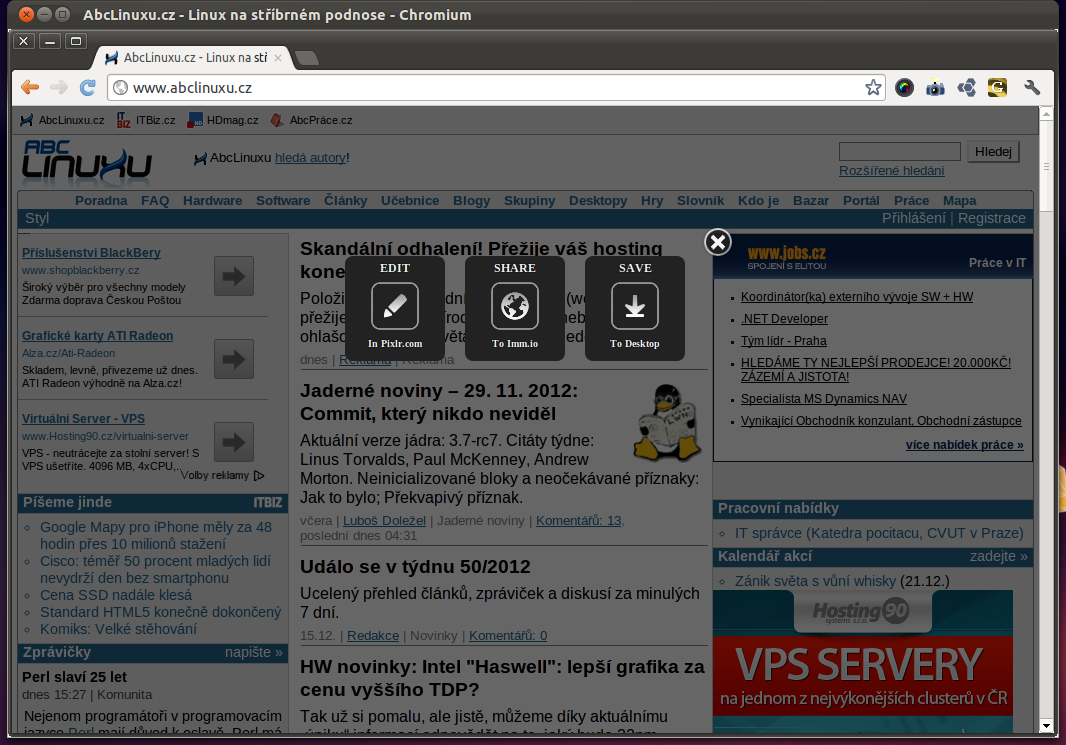This screenshot has width=1066, height=745.
Task: Open the ITBiz.cz bookmark
Action: [146, 120]
